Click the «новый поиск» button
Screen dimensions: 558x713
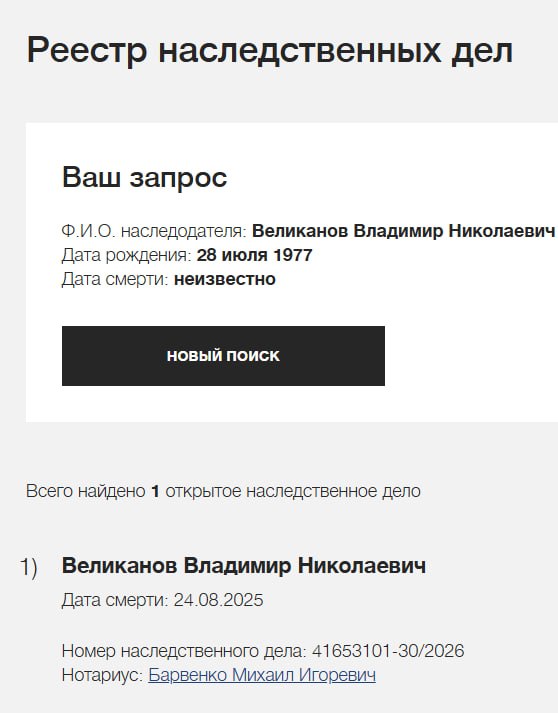(223, 356)
